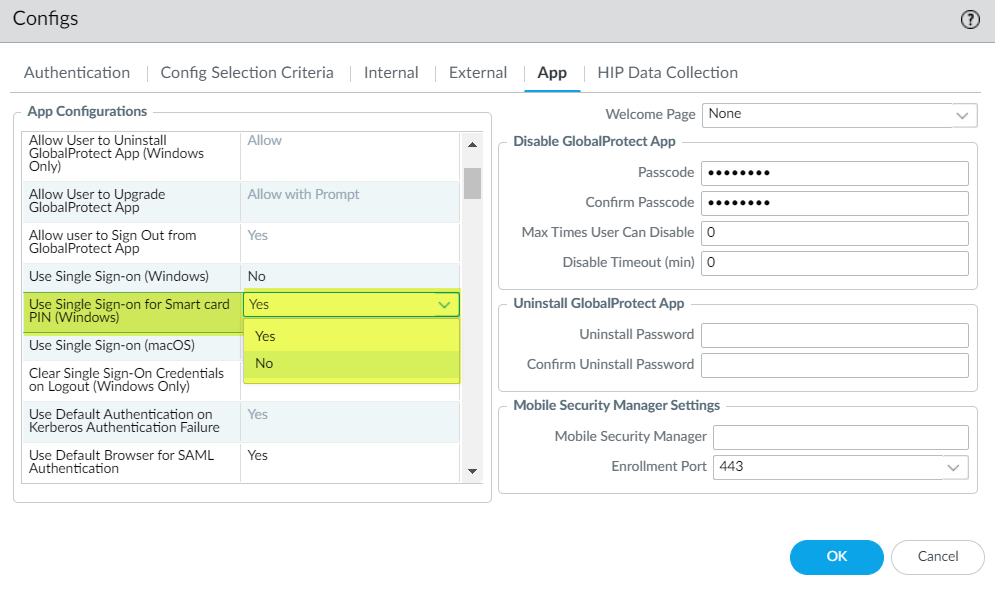995x591 pixels.
Task: Edit the Max Times User Can Disable value
Action: [835, 233]
